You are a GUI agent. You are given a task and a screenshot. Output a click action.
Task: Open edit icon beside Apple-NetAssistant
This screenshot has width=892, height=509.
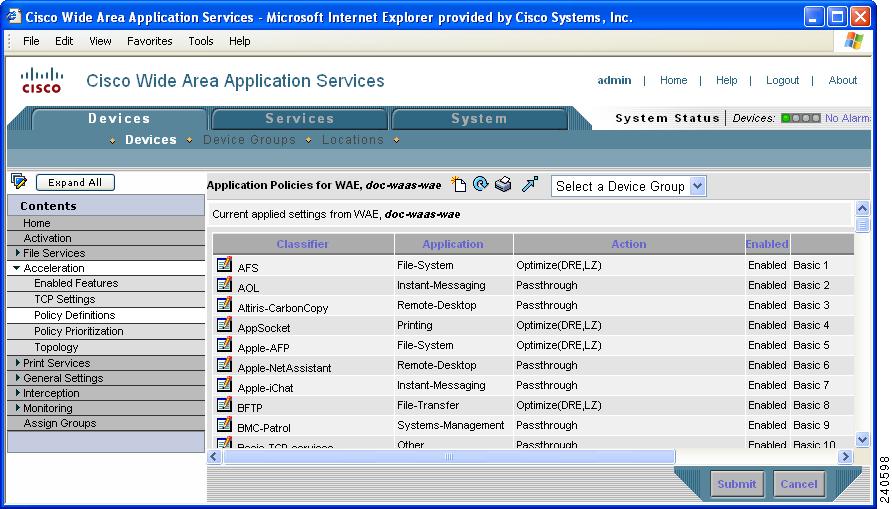coord(224,365)
